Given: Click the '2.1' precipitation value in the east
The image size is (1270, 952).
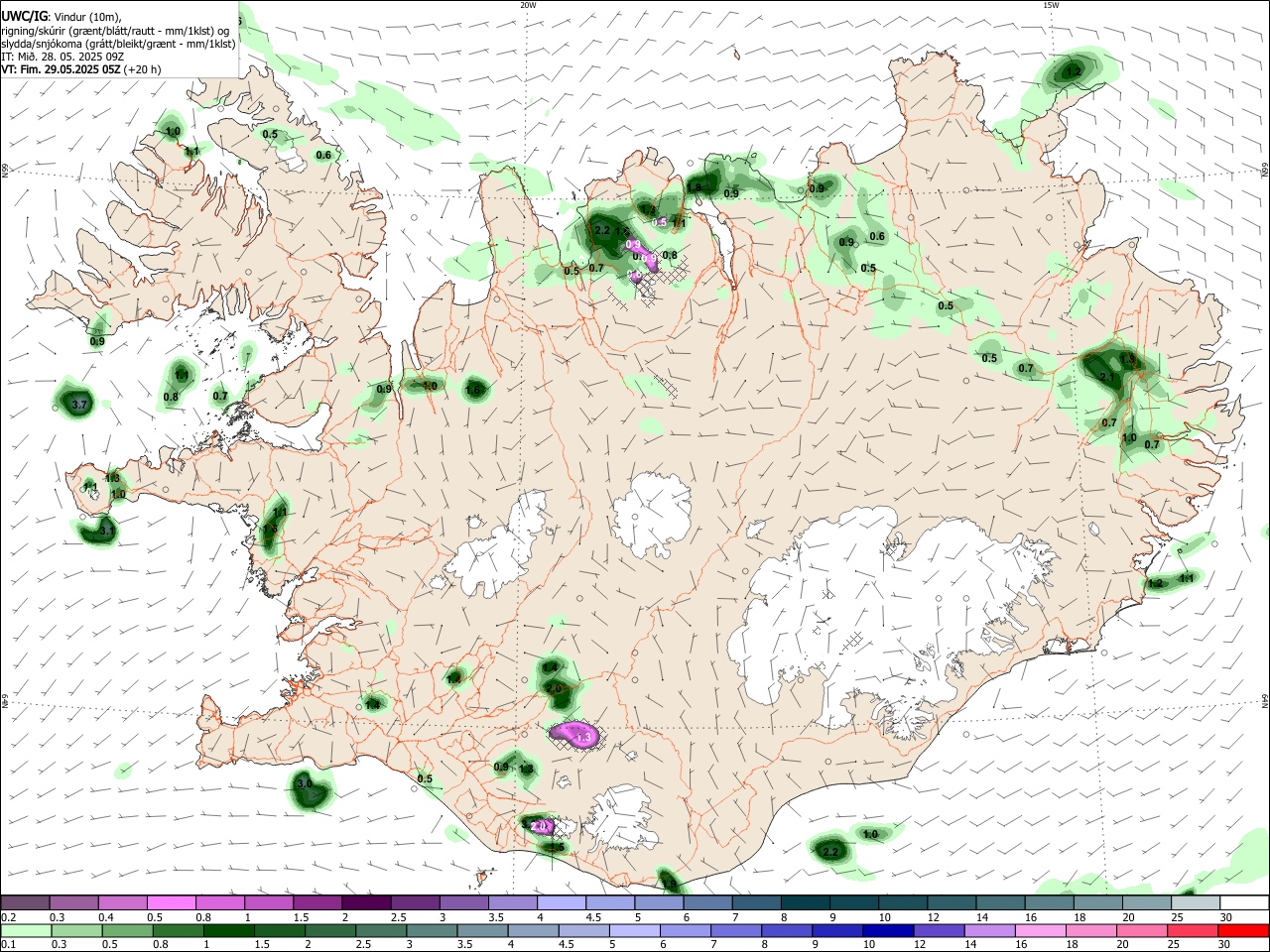Looking at the screenshot, I should [x=1107, y=378].
